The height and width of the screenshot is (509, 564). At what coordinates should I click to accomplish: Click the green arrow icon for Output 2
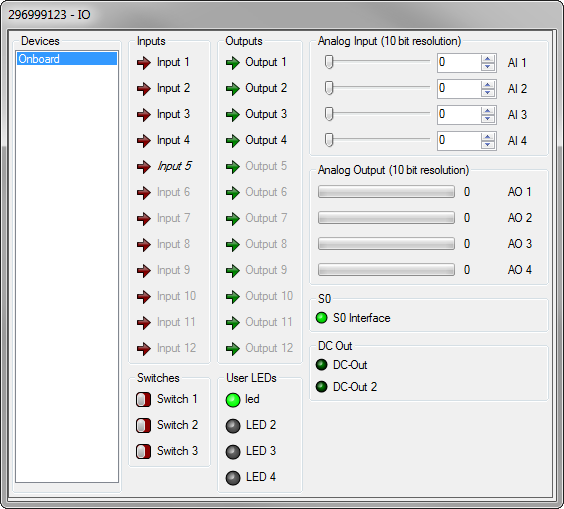pyautogui.click(x=233, y=89)
